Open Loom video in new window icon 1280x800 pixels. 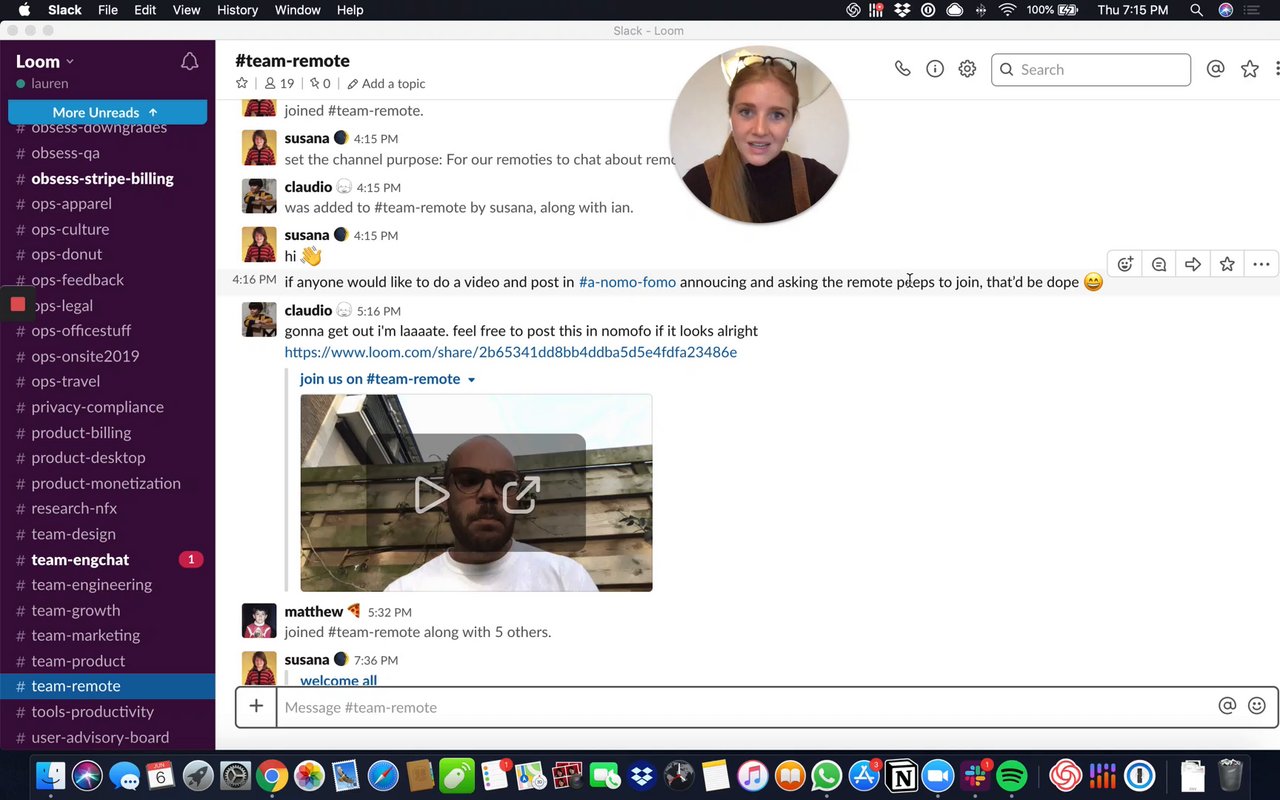tap(521, 494)
